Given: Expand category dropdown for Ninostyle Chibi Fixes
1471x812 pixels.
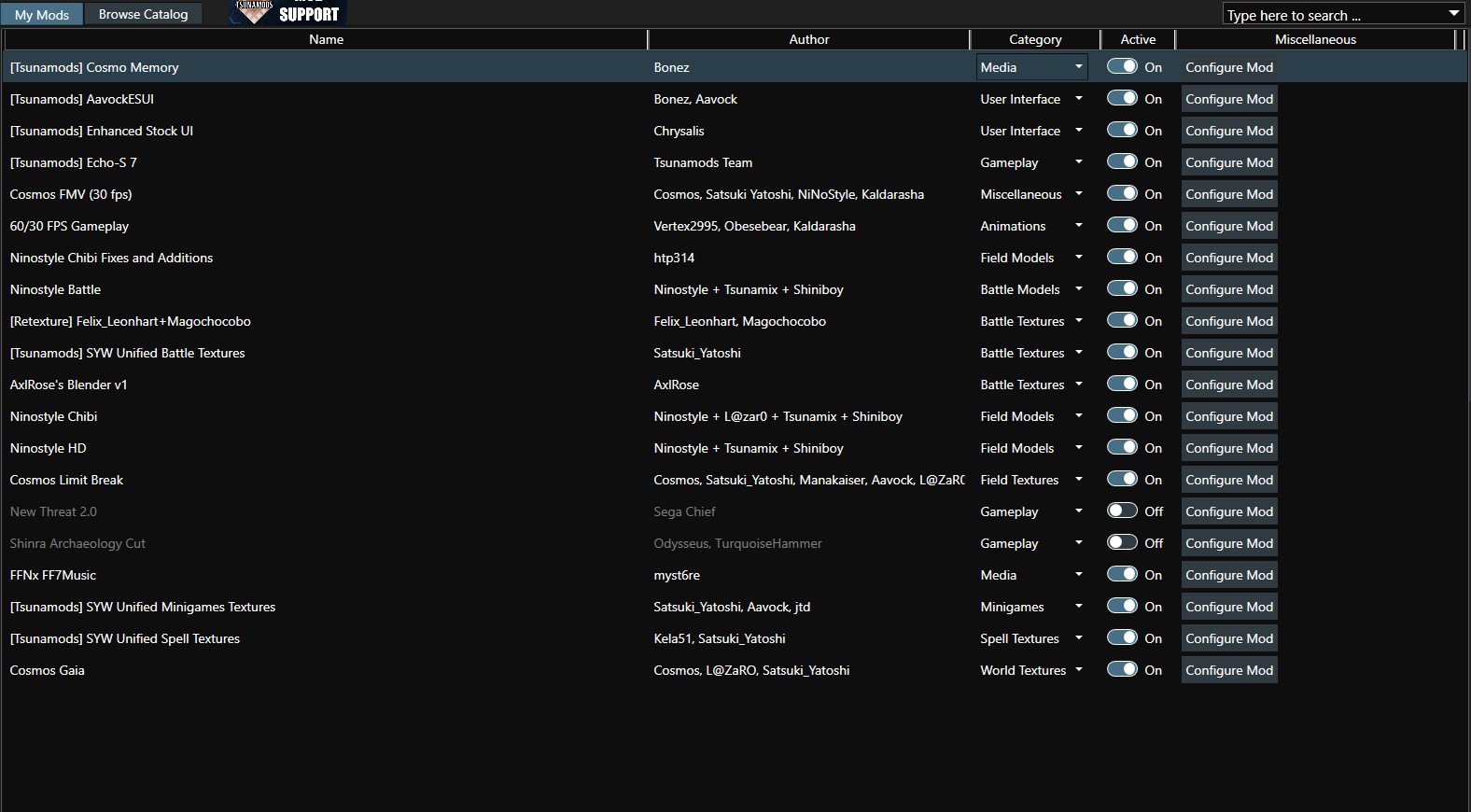Looking at the screenshot, I should 1032,258.
